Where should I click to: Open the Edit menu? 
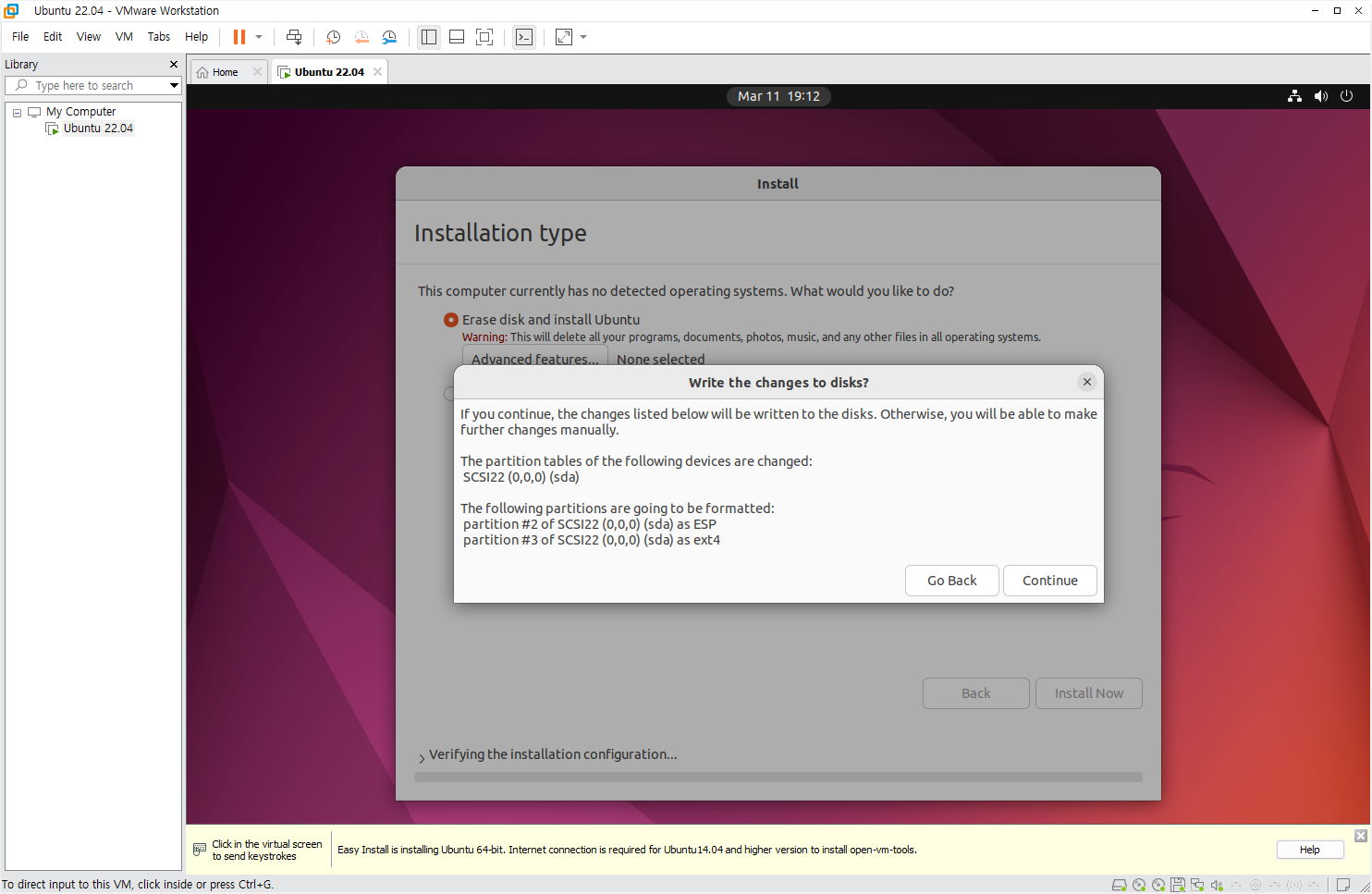tap(53, 37)
